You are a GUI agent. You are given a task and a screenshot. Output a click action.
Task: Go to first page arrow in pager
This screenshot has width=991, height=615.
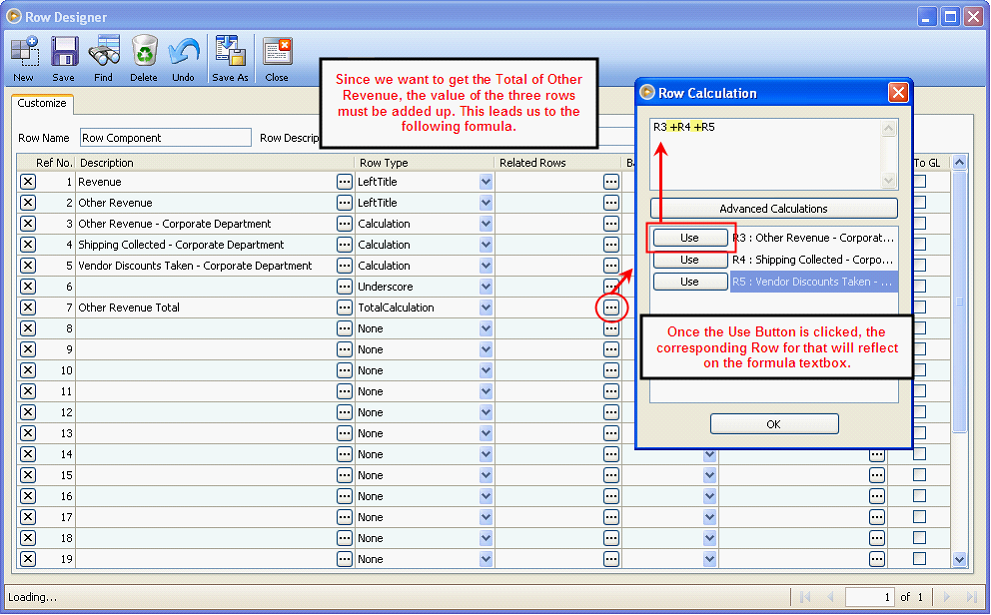(x=805, y=597)
